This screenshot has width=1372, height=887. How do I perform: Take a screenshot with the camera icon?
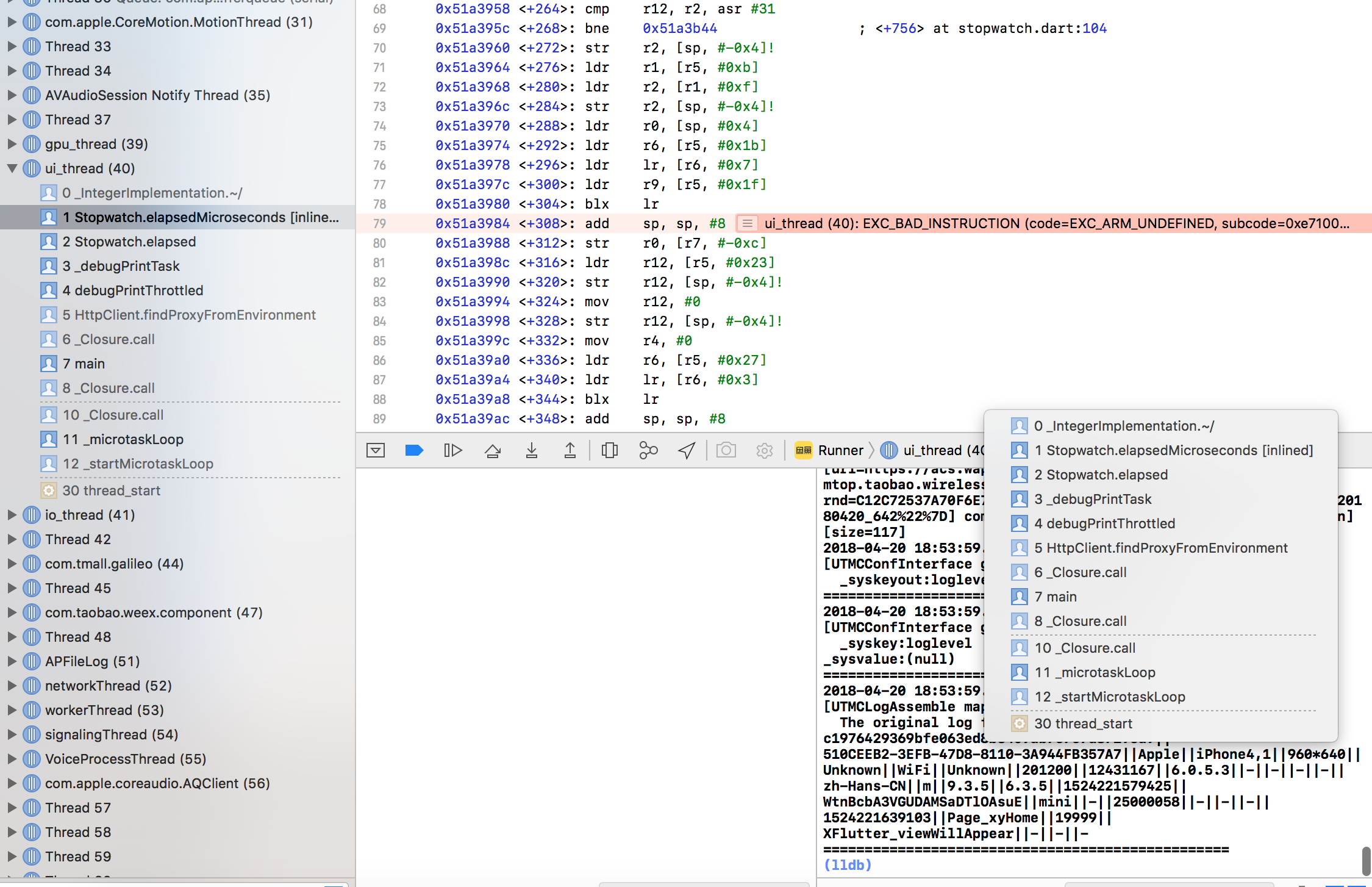pos(726,450)
